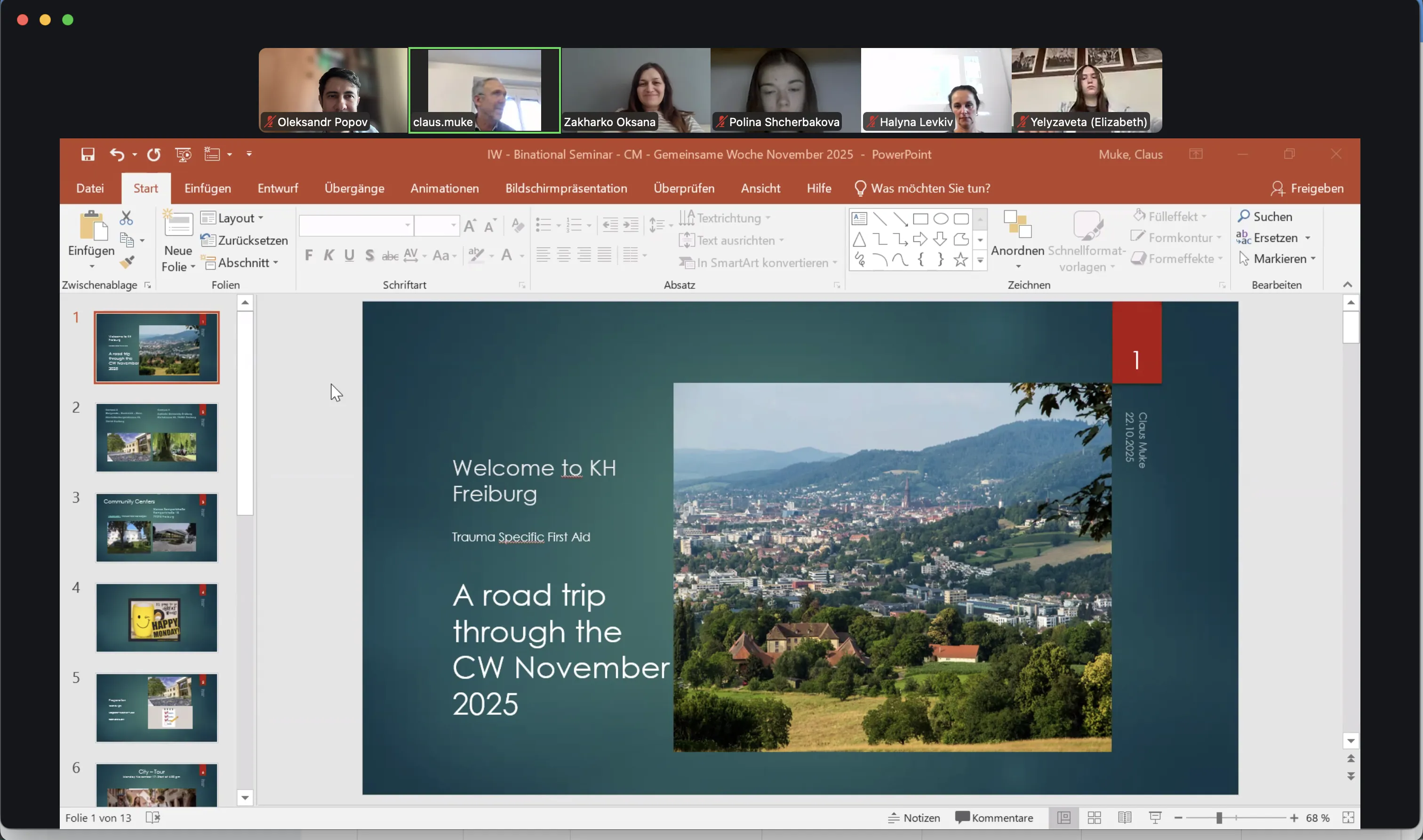
Task: Toggle the Notizen notes pane
Action: [913, 818]
